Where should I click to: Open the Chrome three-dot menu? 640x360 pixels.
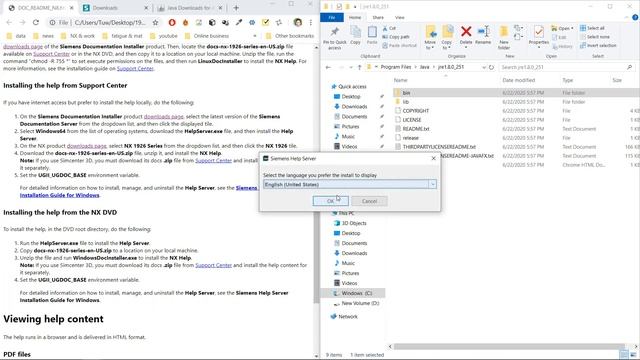(x=311, y=22)
